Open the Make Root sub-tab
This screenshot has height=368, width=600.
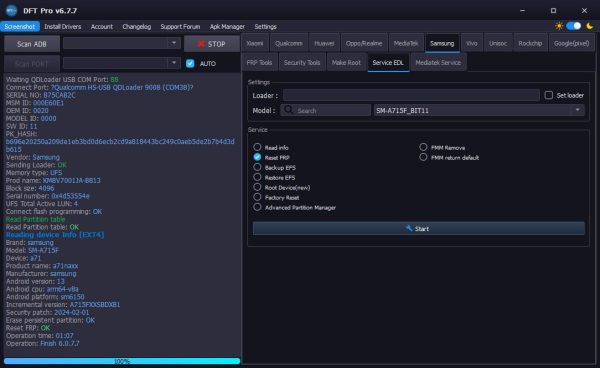coord(346,62)
